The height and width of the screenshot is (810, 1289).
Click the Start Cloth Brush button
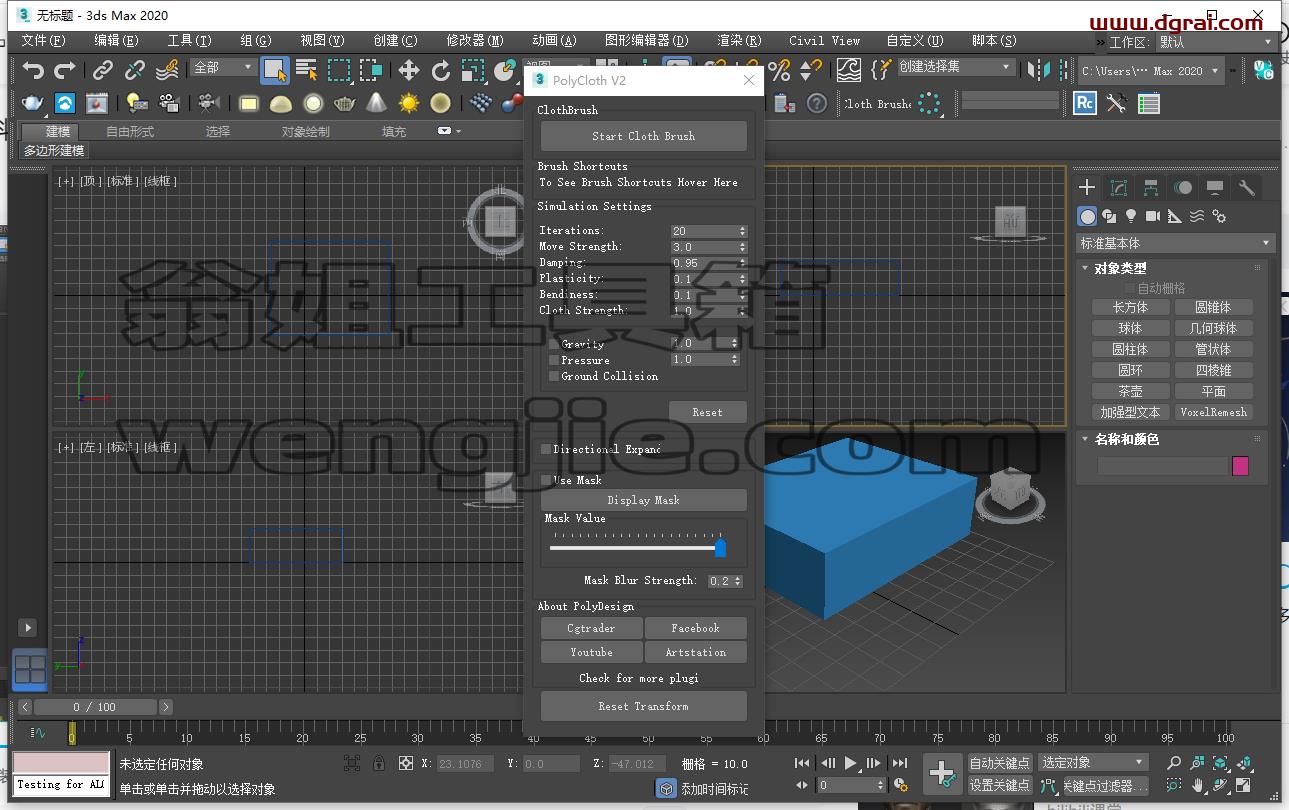tap(643, 136)
